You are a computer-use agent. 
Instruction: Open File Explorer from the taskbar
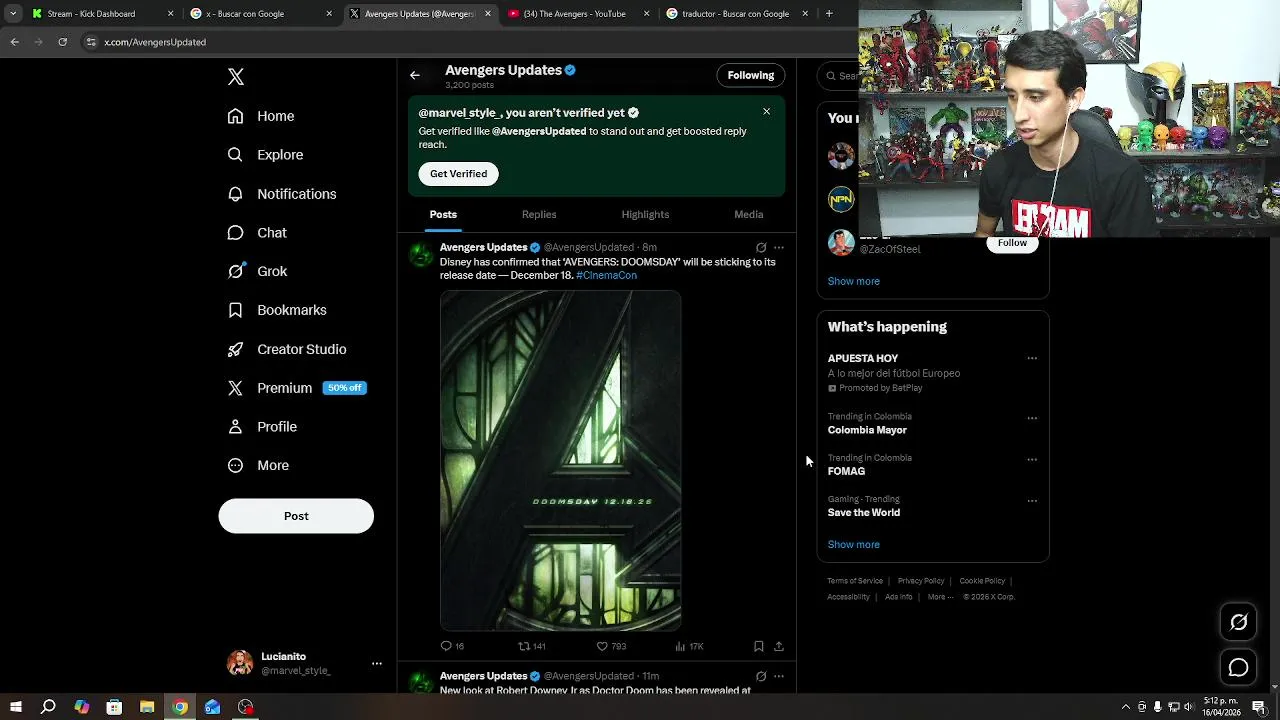[147, 707]
